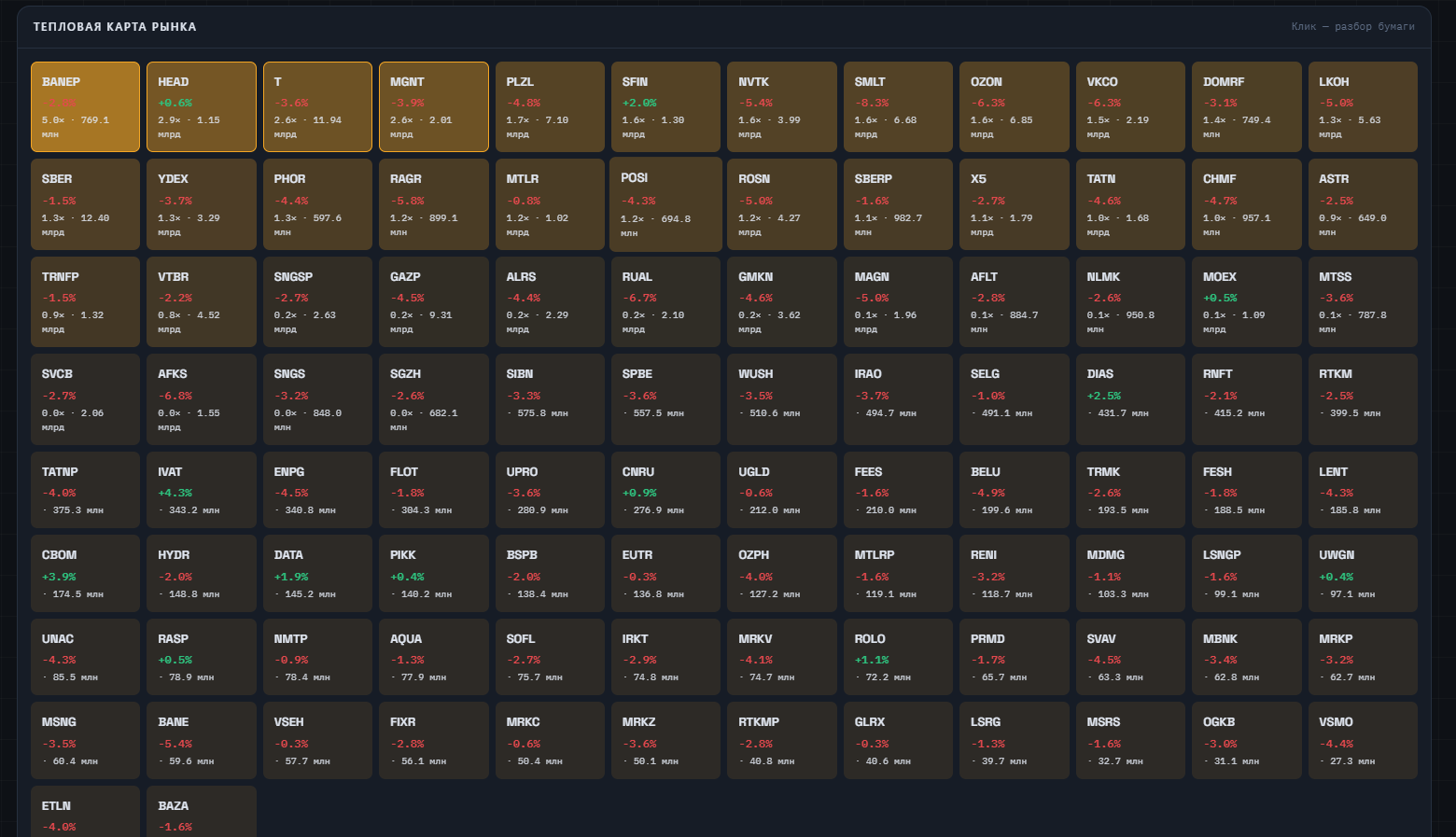1456x837 pixels.
Task: Select the POSI ticker card
Action: coord(666,204)
